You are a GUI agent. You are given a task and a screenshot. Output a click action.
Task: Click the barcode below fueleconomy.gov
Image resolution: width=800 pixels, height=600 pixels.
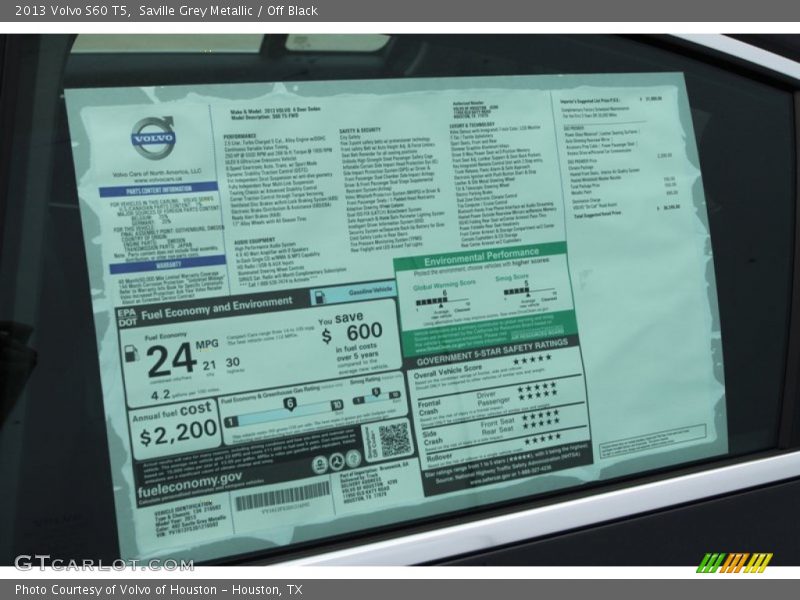[x=282, y=495]
